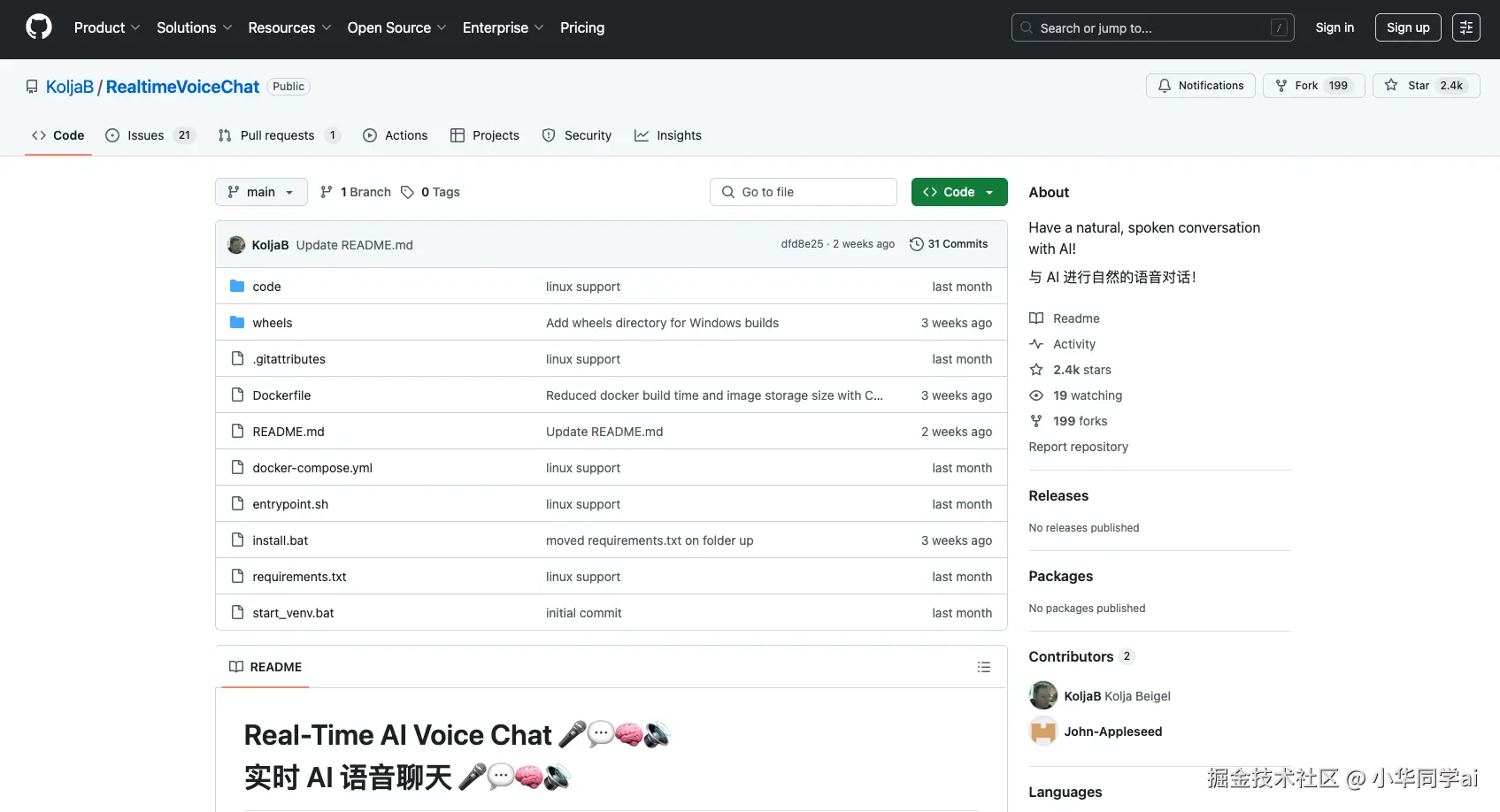
Task: Open the green Code dropdown button
Action: pos(959,192)
